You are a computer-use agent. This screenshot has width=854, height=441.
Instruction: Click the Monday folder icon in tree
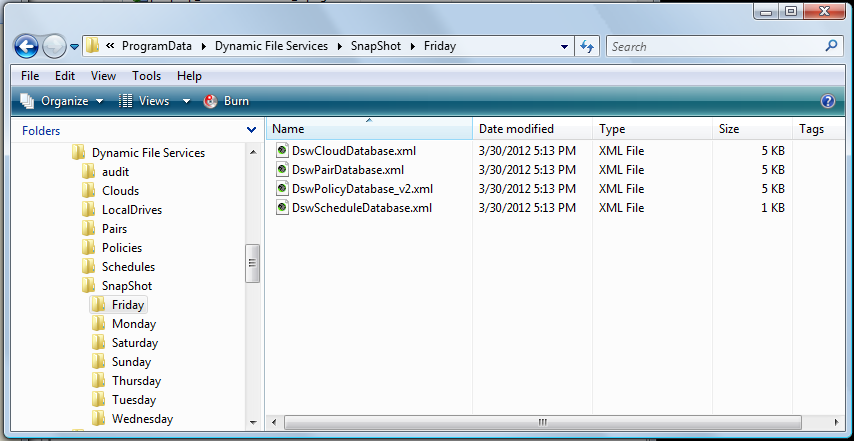coord(98,324)
